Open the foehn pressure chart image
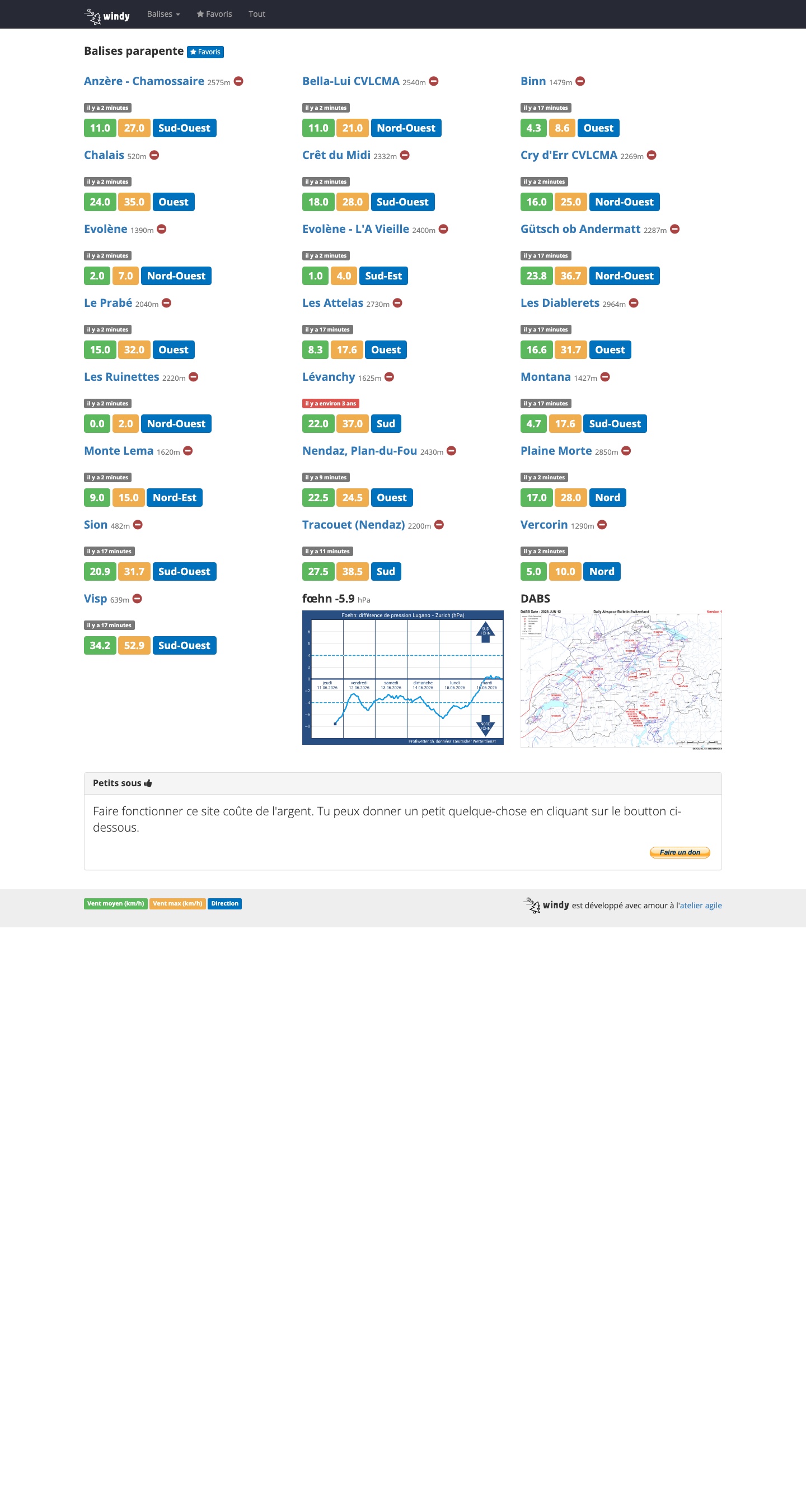 pos(403,678)
